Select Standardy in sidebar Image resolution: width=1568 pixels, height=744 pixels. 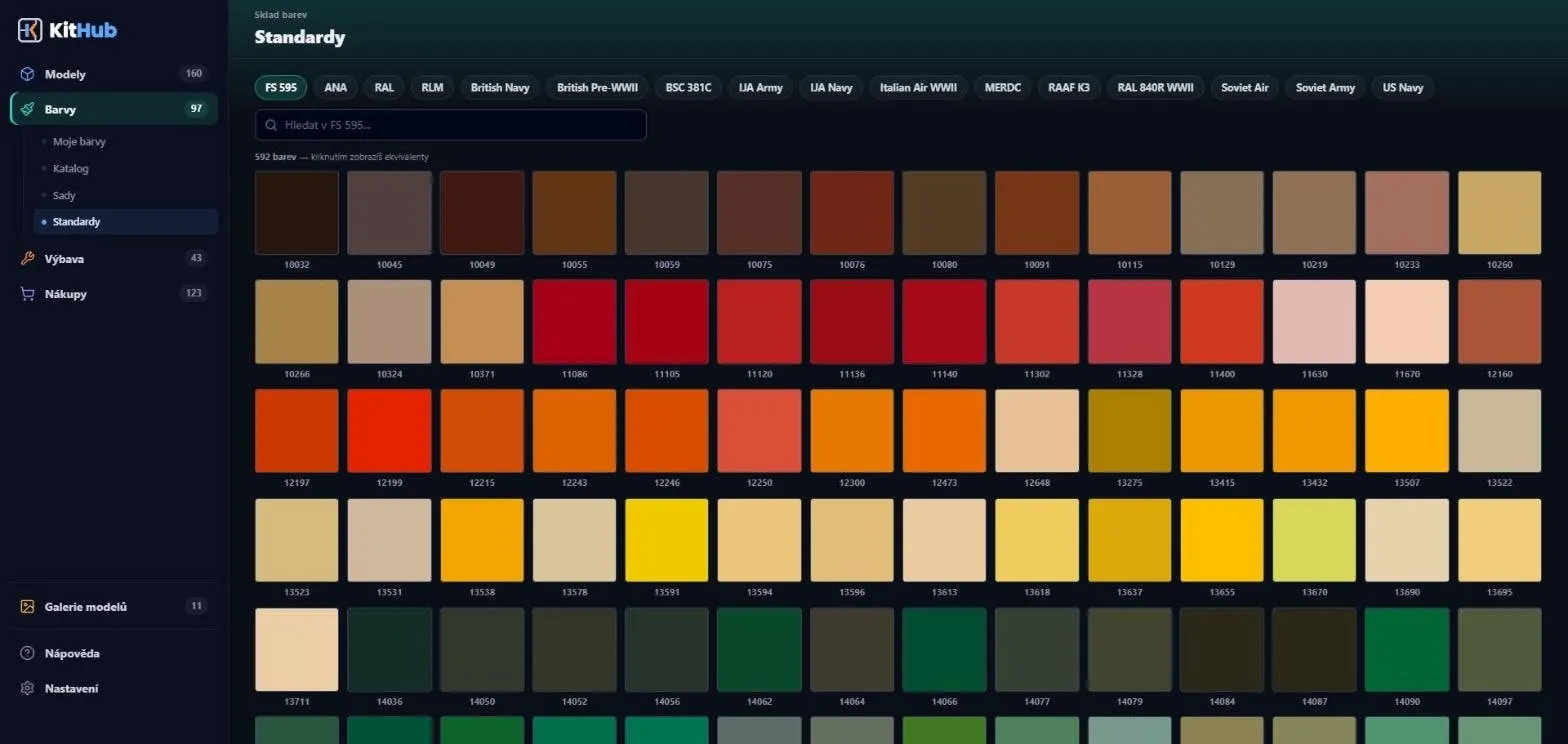coord(126,222)
